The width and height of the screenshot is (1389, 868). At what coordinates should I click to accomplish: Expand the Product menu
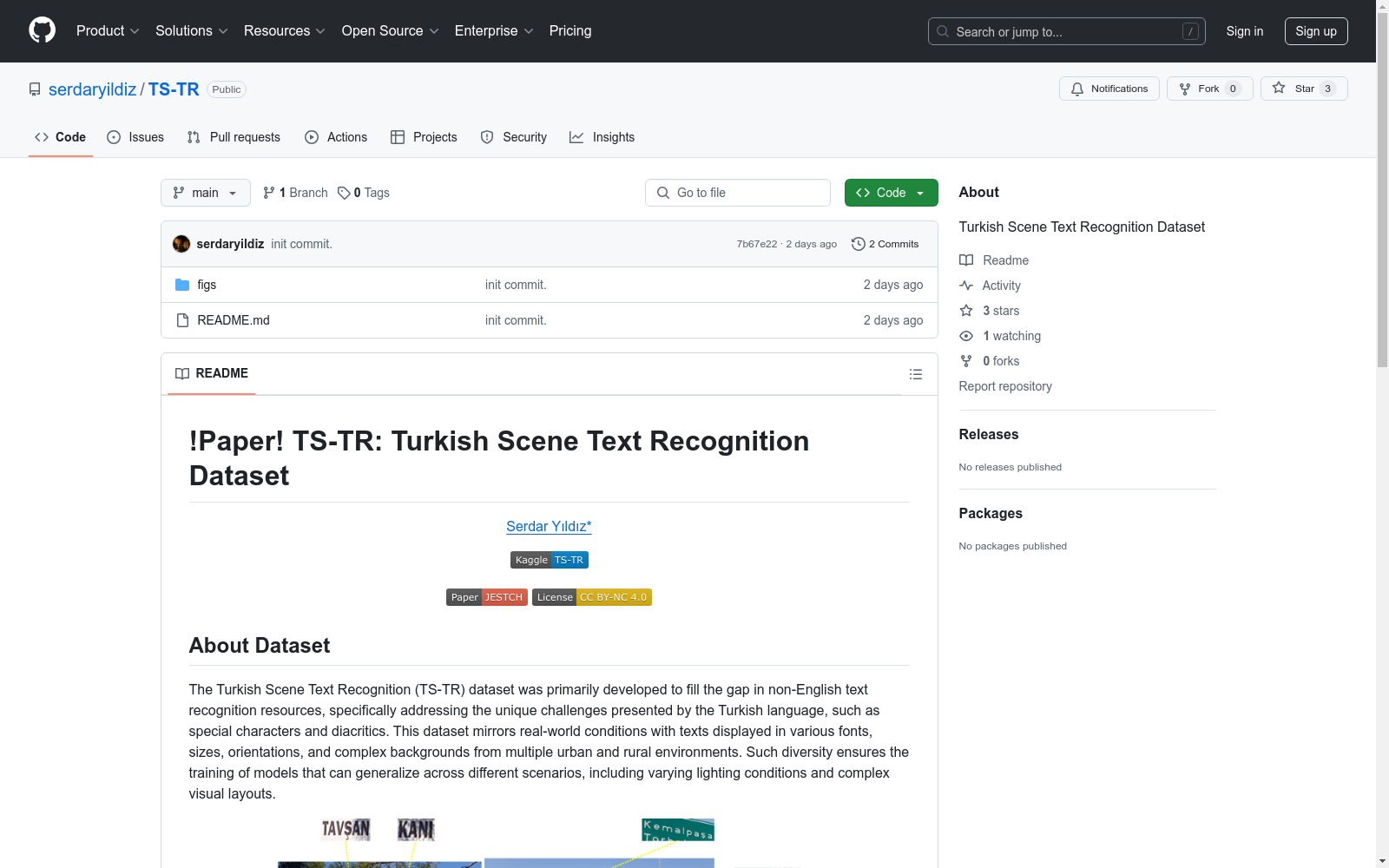[x=108, y=31]
